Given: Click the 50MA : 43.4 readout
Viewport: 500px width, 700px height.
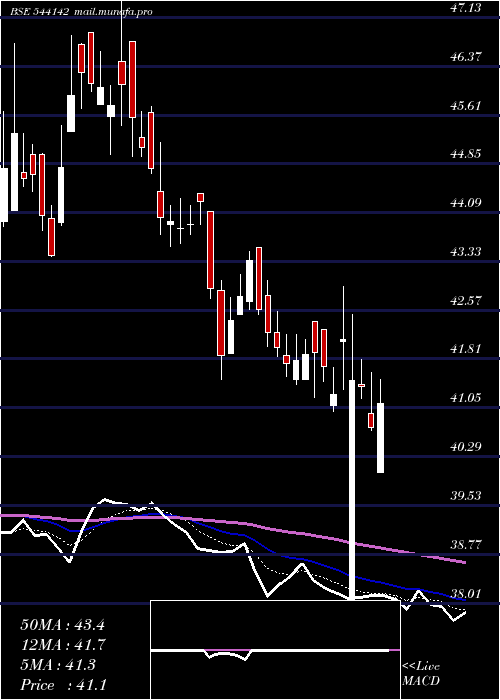Looking at the screenshot, I should (x=62, y=625).
